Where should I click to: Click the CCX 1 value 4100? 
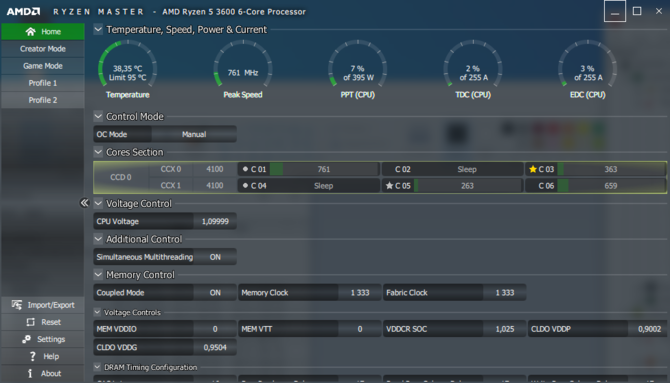pyautogui.click(x=215, y=186)
